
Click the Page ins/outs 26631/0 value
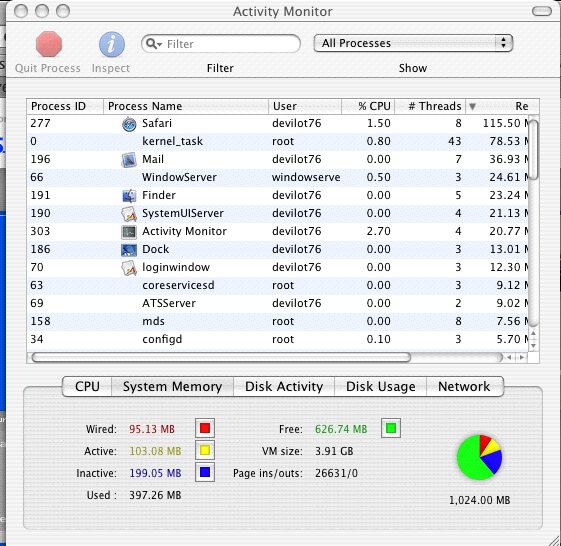(336, 473)
